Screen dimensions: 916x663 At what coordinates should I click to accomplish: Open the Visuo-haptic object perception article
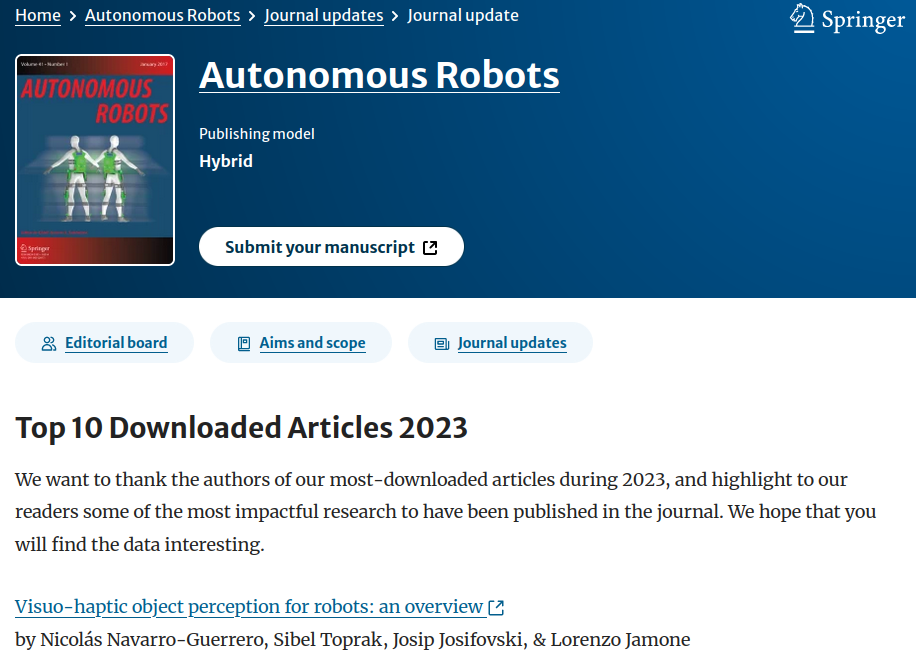tap(249, 607)
